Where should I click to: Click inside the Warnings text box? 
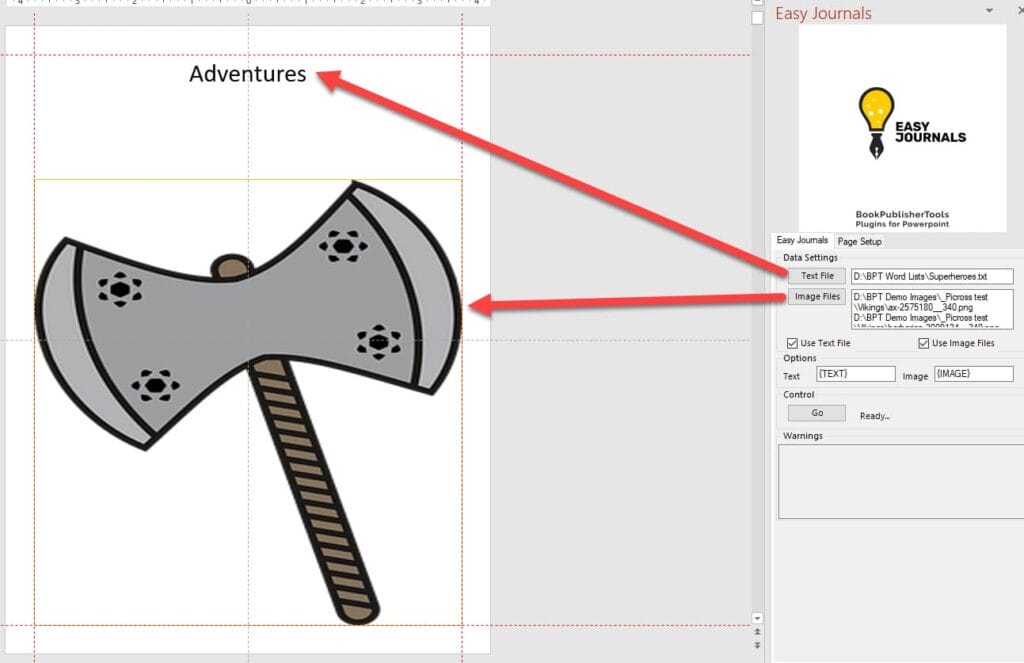(x=900, y=481)
